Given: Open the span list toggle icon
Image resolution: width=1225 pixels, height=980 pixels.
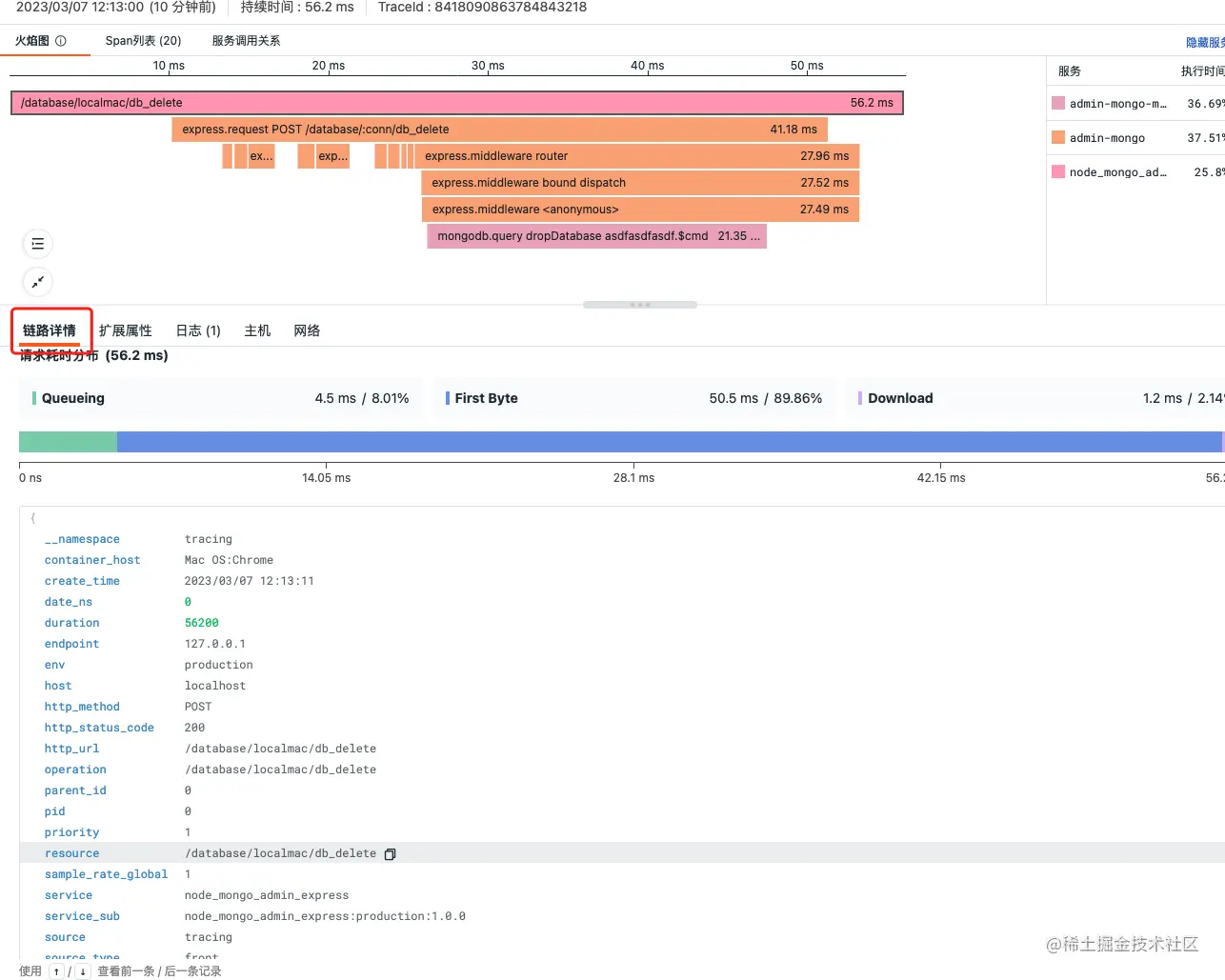Looking at the screenshot, I should pos(37,244).
